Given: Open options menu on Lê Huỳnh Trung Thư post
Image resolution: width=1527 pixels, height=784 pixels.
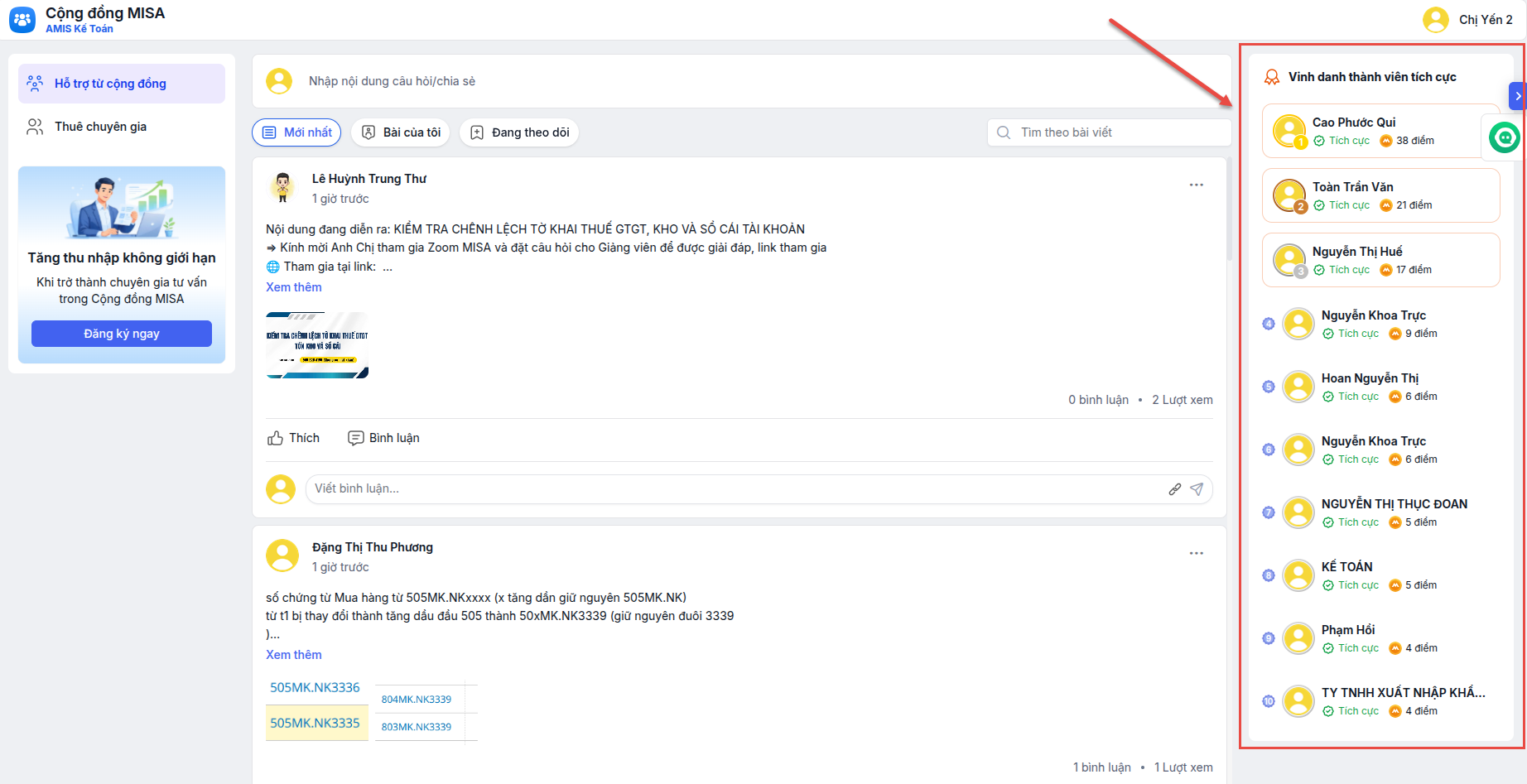Looking at the screenshot, I should coord(1197,185).
